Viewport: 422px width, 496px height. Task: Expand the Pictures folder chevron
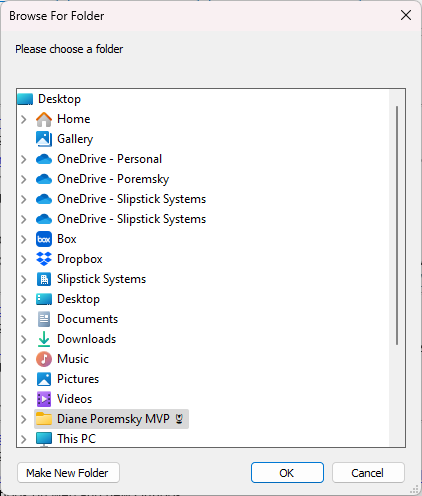23,379
